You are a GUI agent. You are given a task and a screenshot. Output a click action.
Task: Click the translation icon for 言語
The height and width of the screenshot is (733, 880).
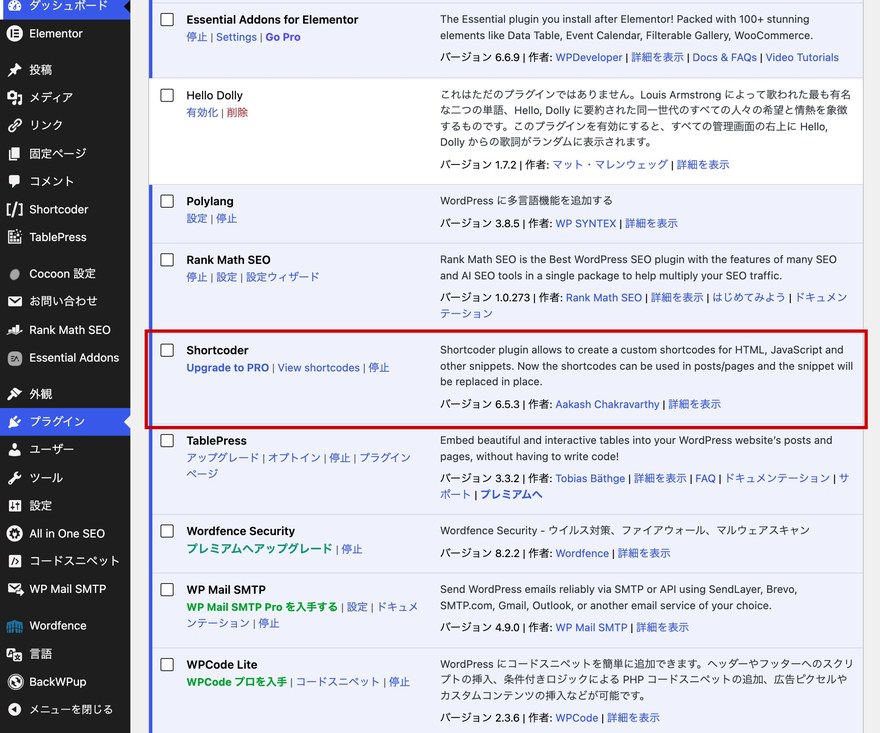point(15,654)
